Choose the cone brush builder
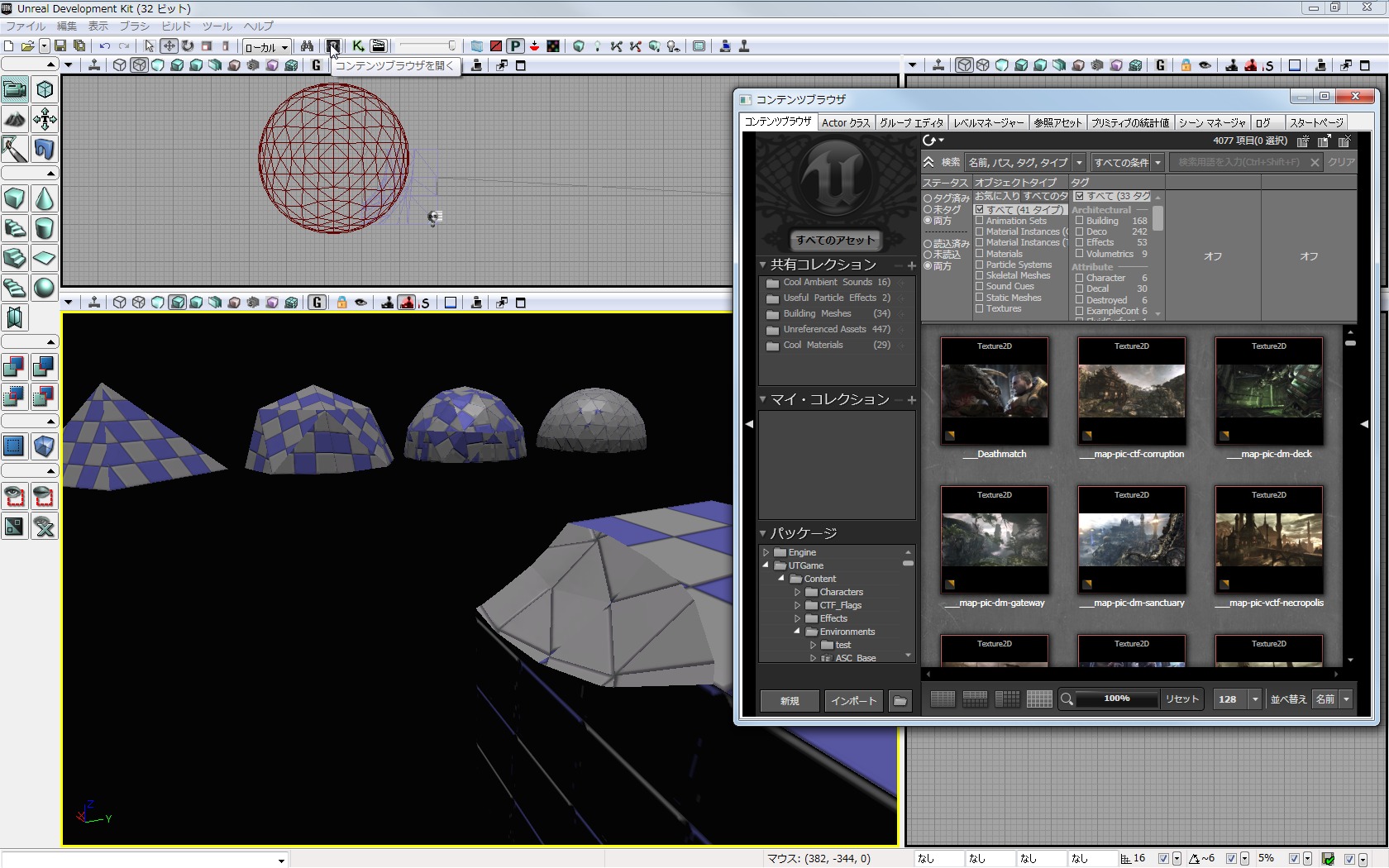The image size is (1389, 868). 45,199
